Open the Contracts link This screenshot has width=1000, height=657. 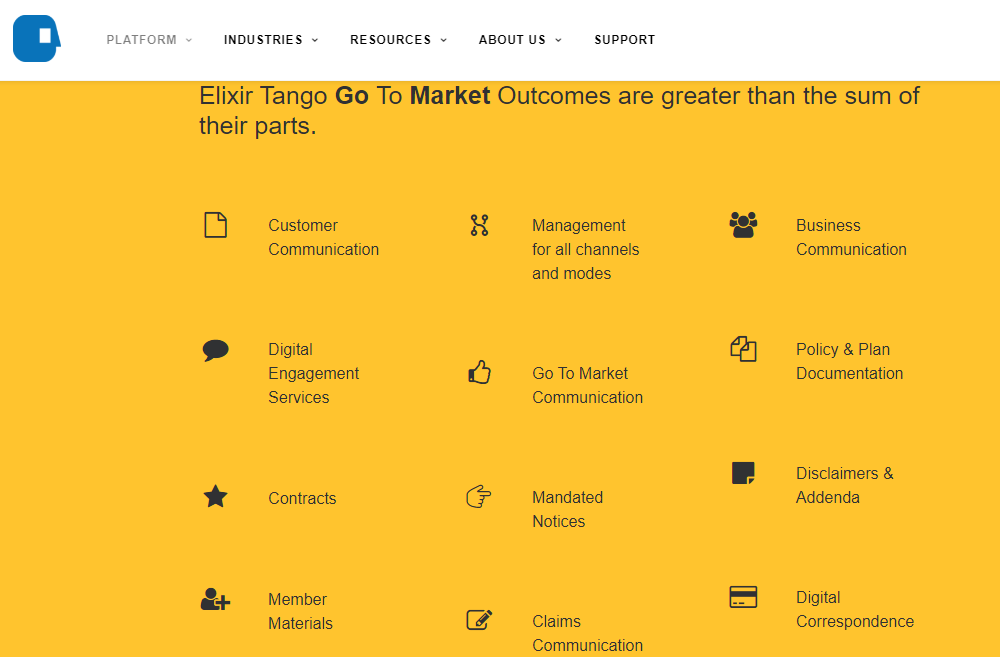click(x=302, y=498)
